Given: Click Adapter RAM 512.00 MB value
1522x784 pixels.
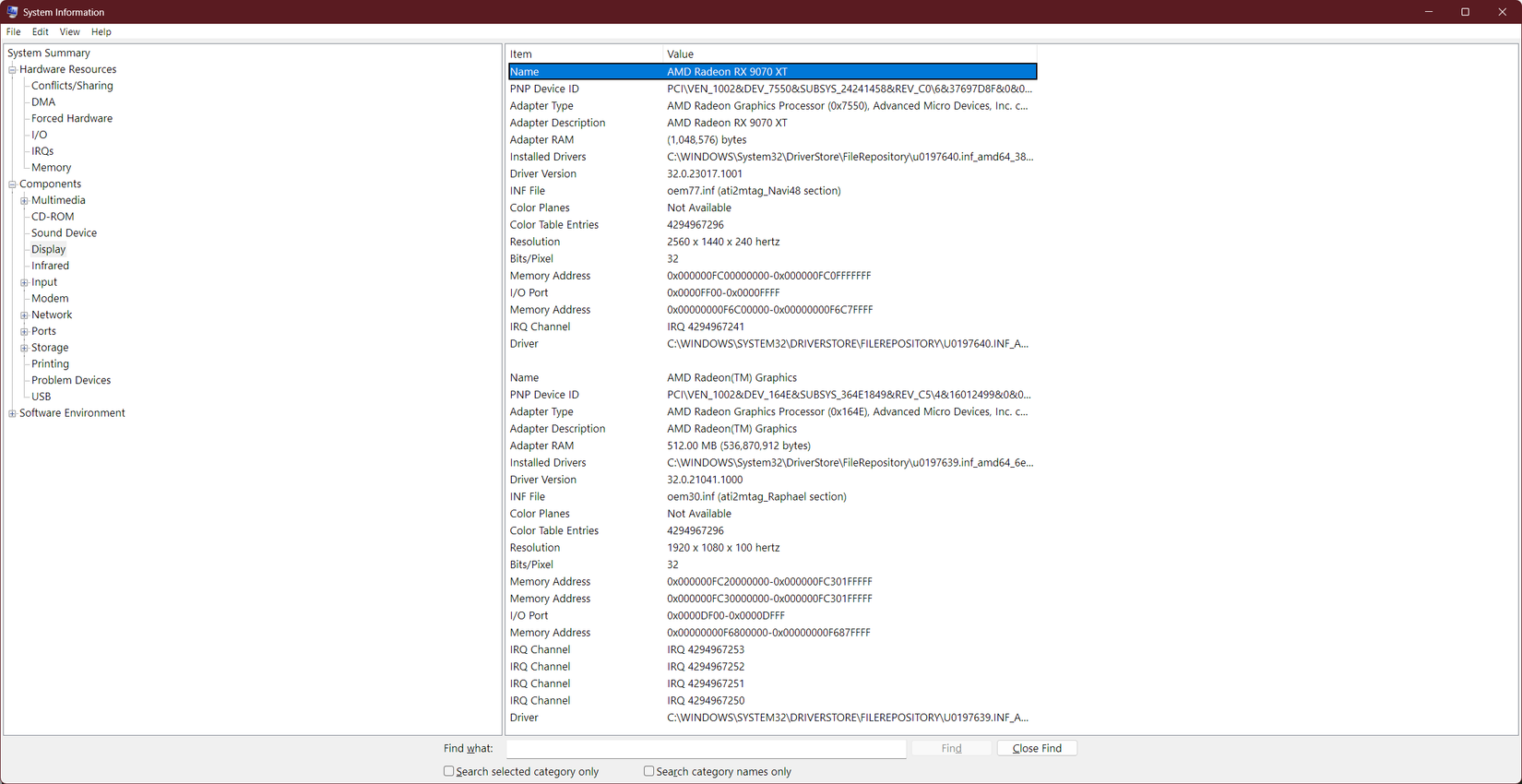Looking at the screenshot, I should click(x=739, y=445).
